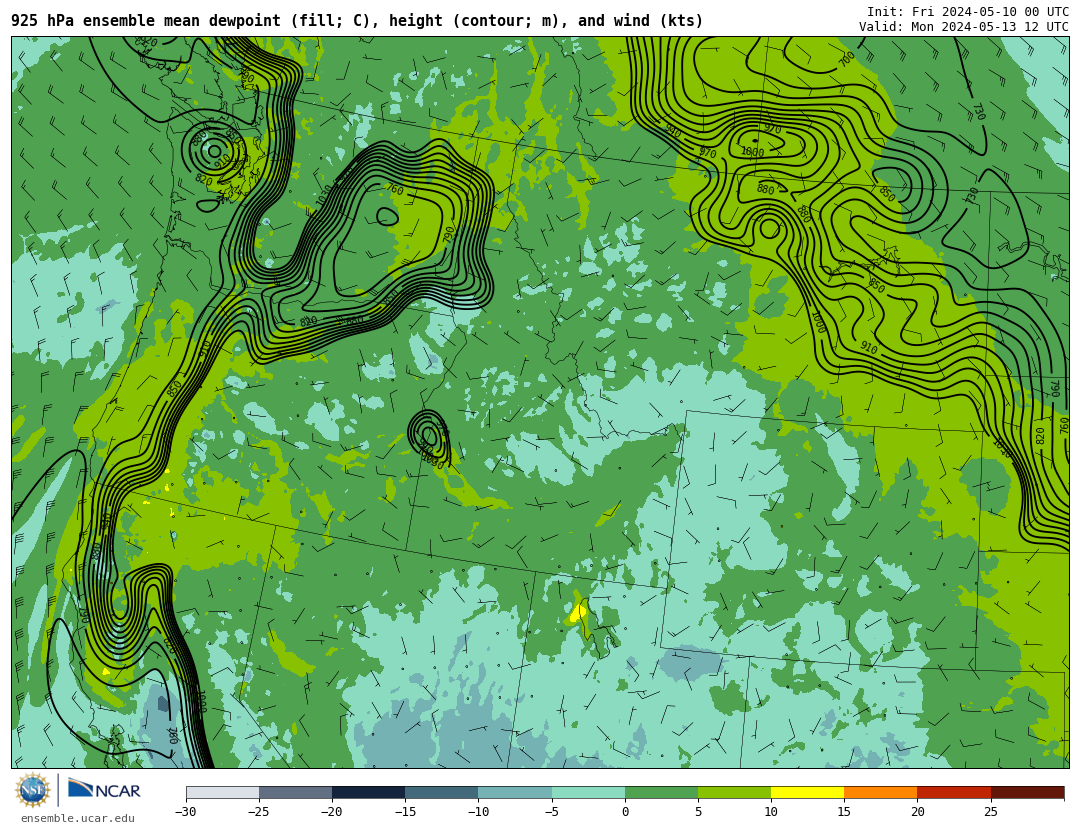Click the map title '925 hPa ensemble mean dewpoint'

[145, 21]
